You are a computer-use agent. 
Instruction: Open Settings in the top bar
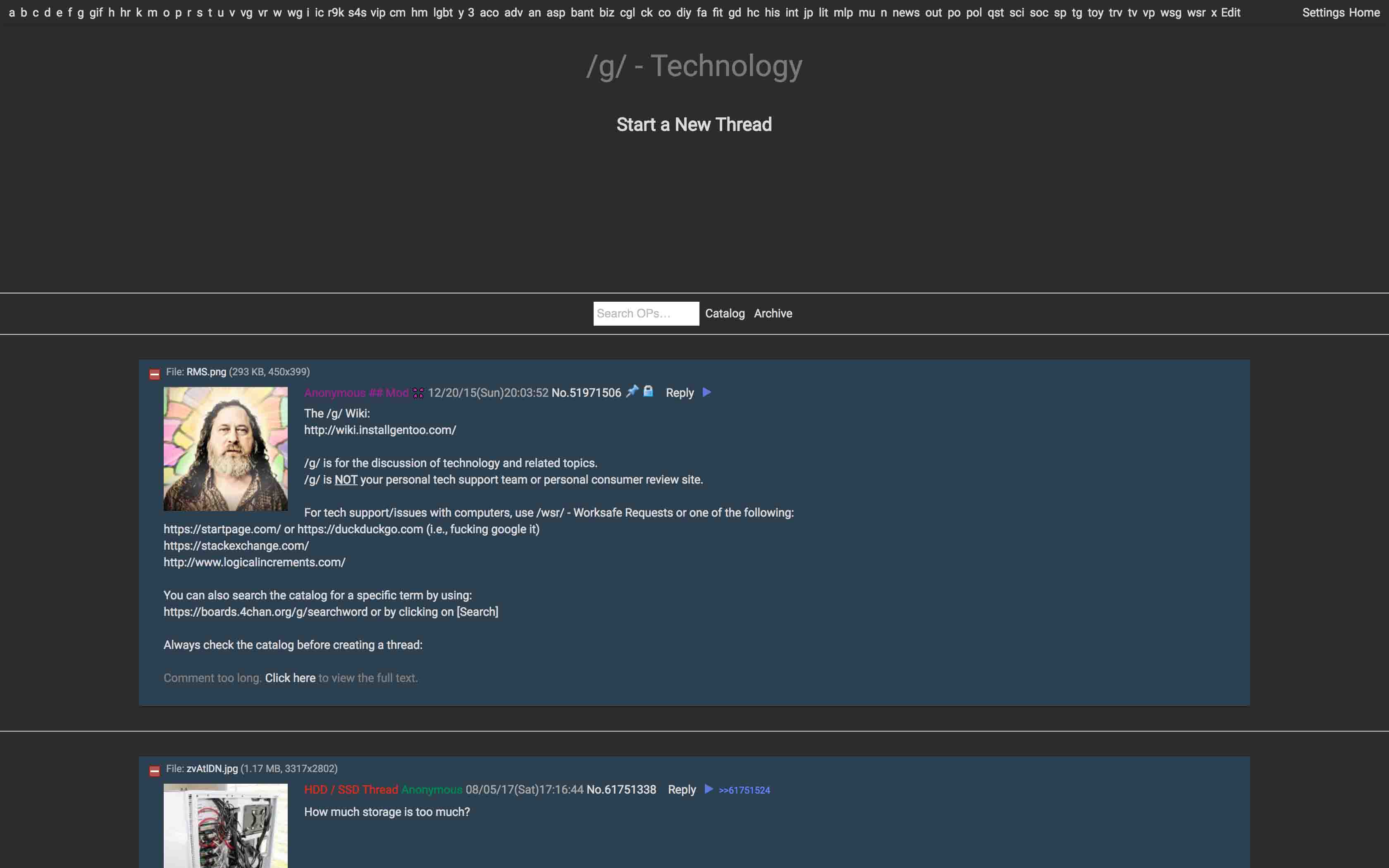pyautogui.click(x=1324, y=13)
